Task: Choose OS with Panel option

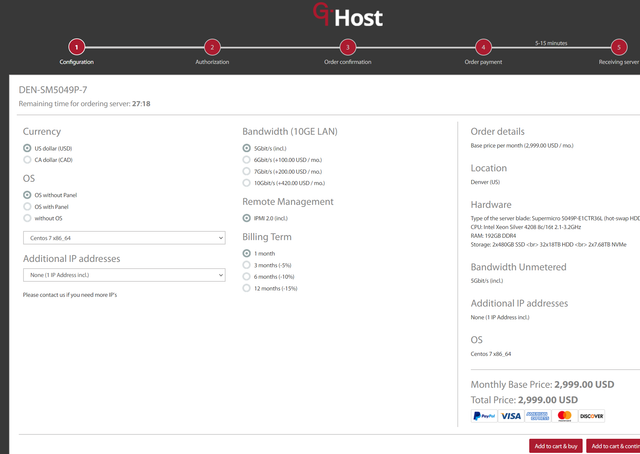Action: [27, 207]
